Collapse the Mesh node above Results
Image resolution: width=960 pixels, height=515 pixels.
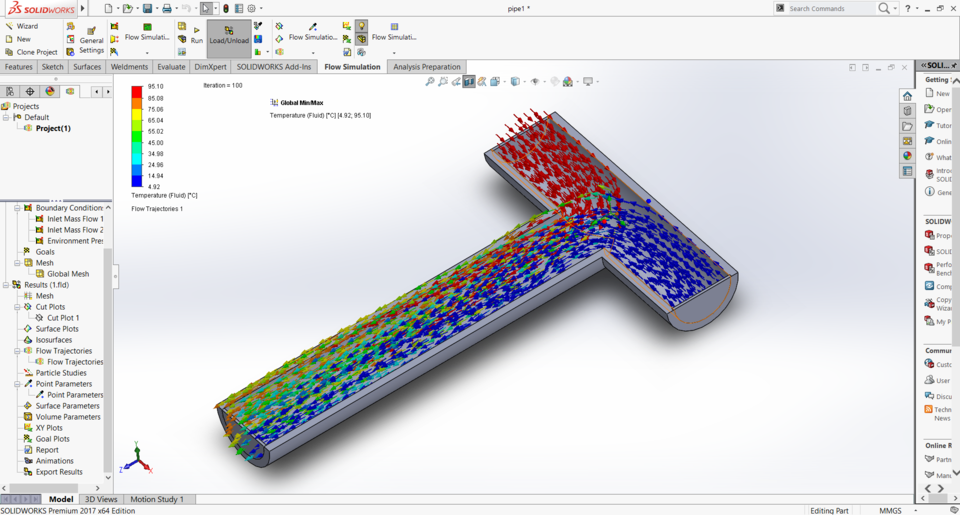point(18,263)
